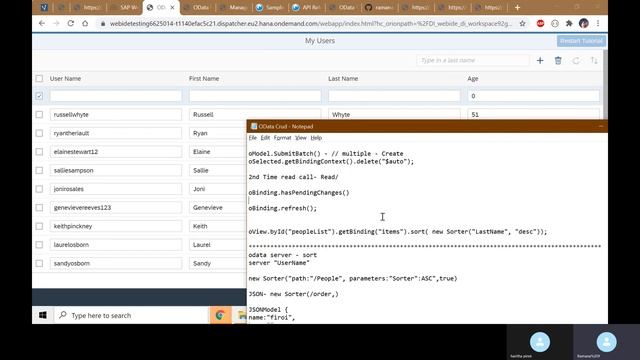
Task: Open Notepad Edit menu
Action: coord(265,138)
